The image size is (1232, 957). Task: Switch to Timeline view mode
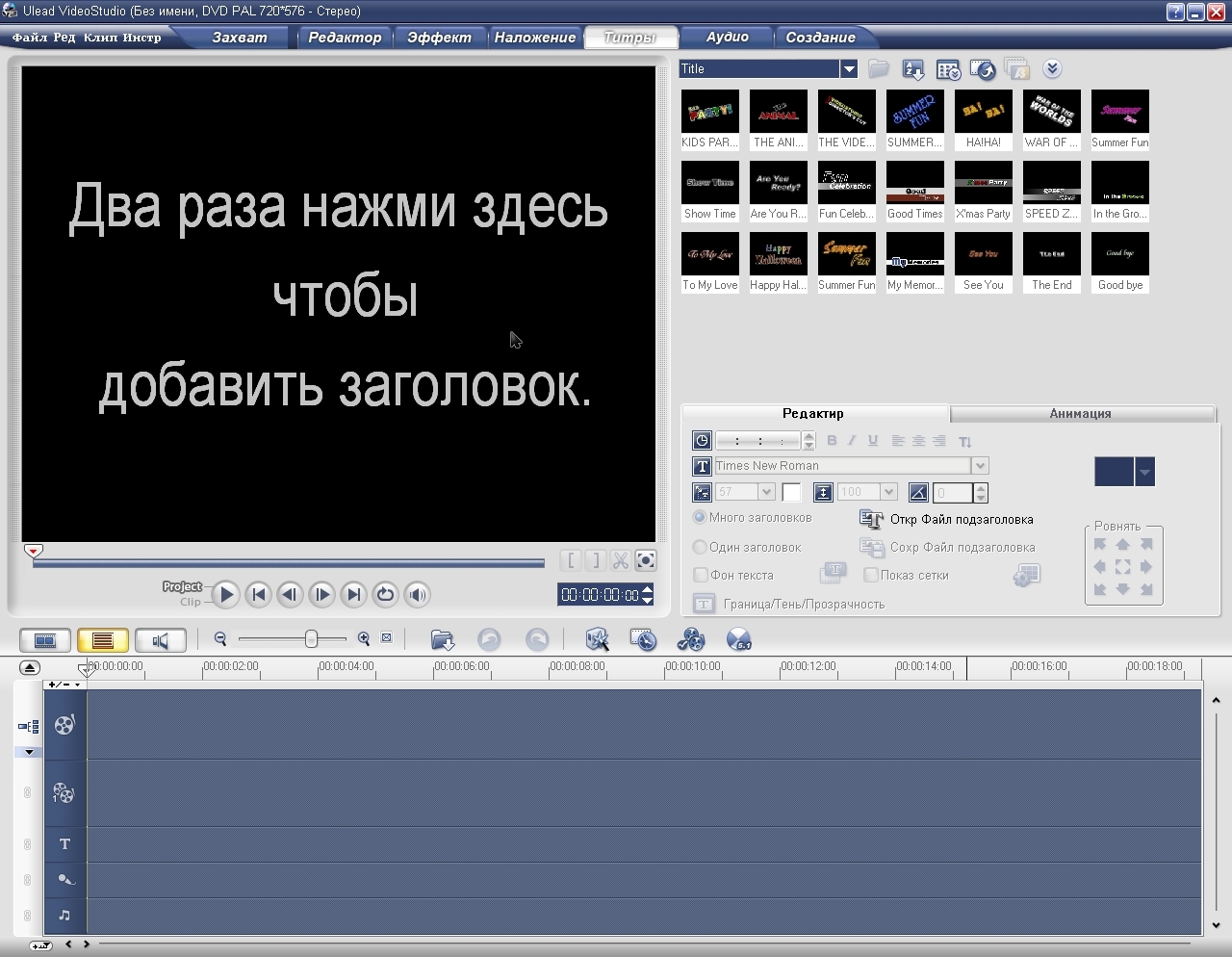coord(103,640)
